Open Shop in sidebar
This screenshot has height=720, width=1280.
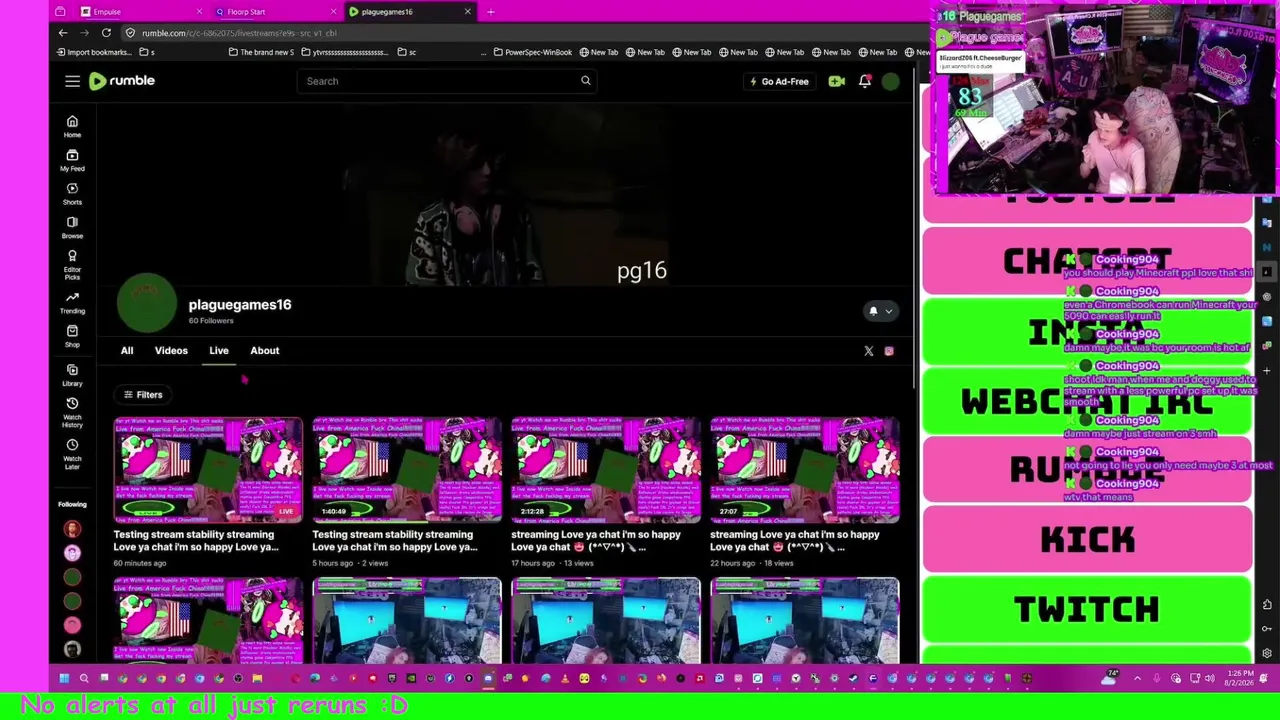click(72, 336)
